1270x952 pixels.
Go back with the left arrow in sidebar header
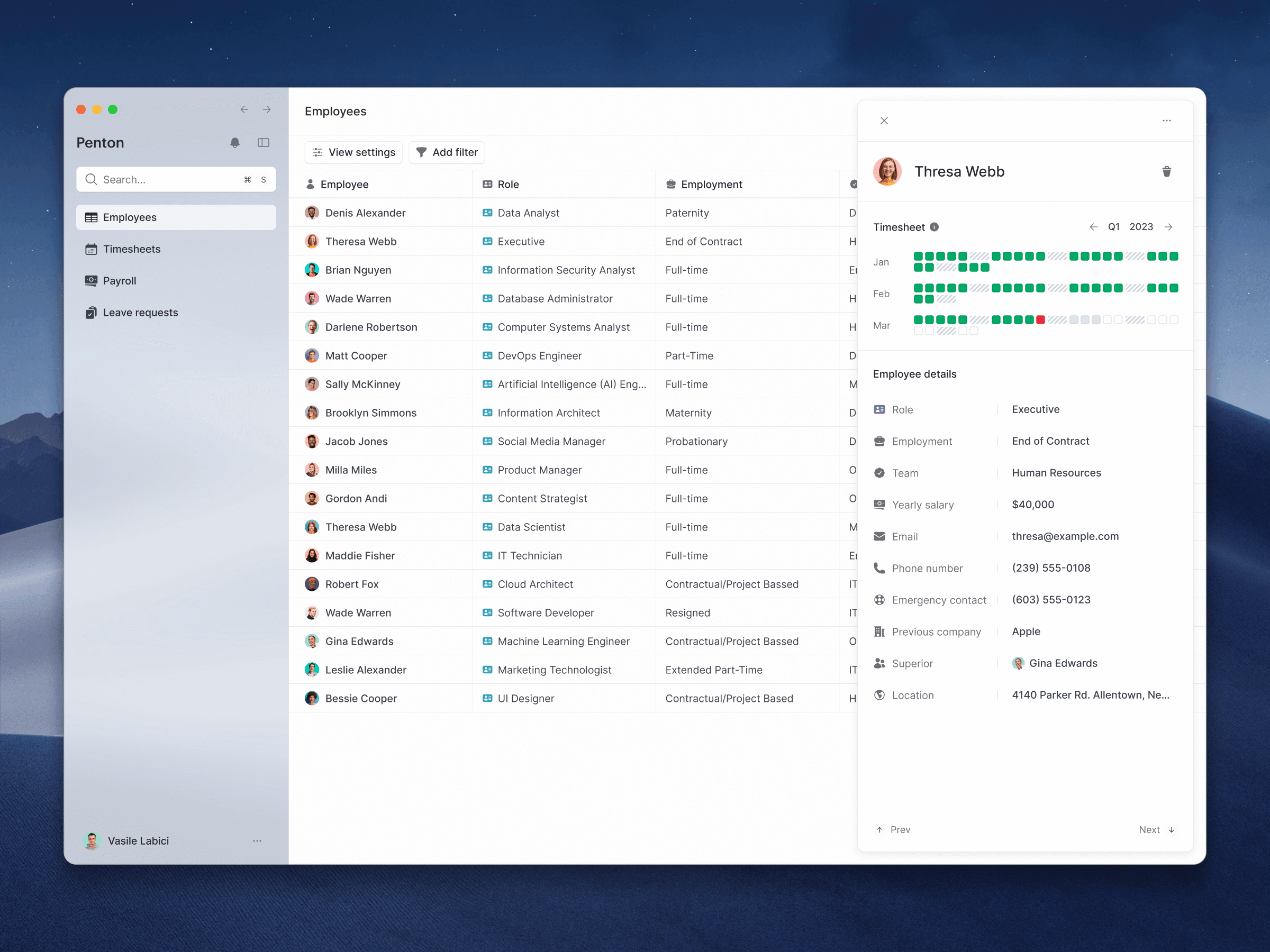coord(244,109)
